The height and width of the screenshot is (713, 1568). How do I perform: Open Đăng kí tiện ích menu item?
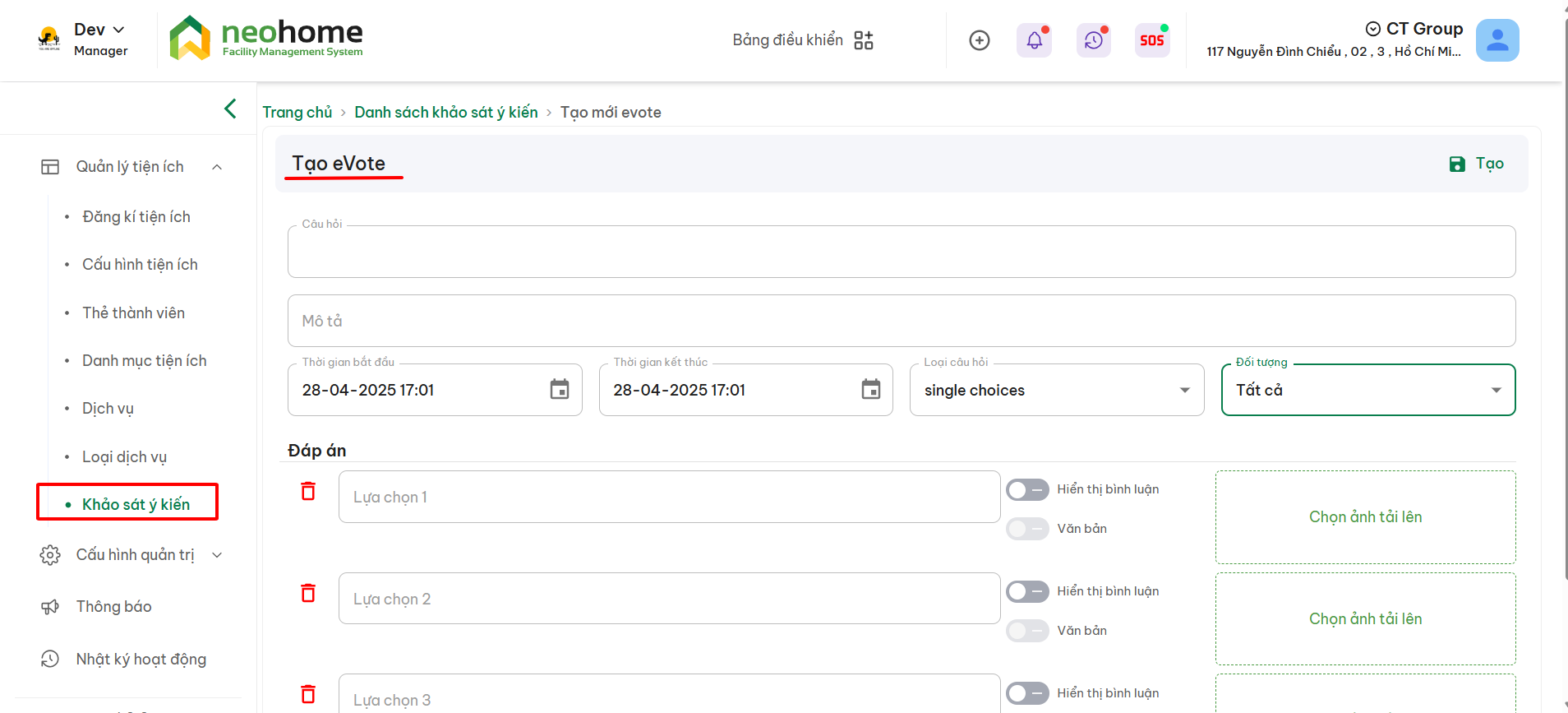[136, 216]
